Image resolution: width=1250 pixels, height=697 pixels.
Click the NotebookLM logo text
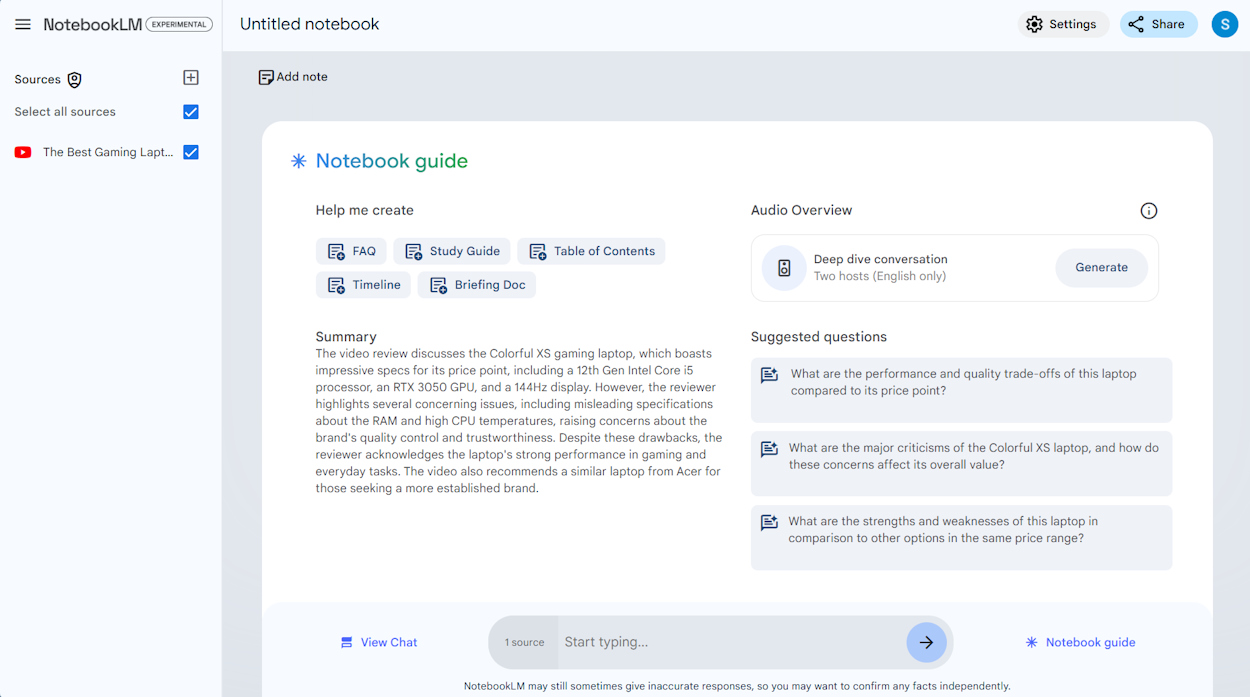[x=93, y=24]
